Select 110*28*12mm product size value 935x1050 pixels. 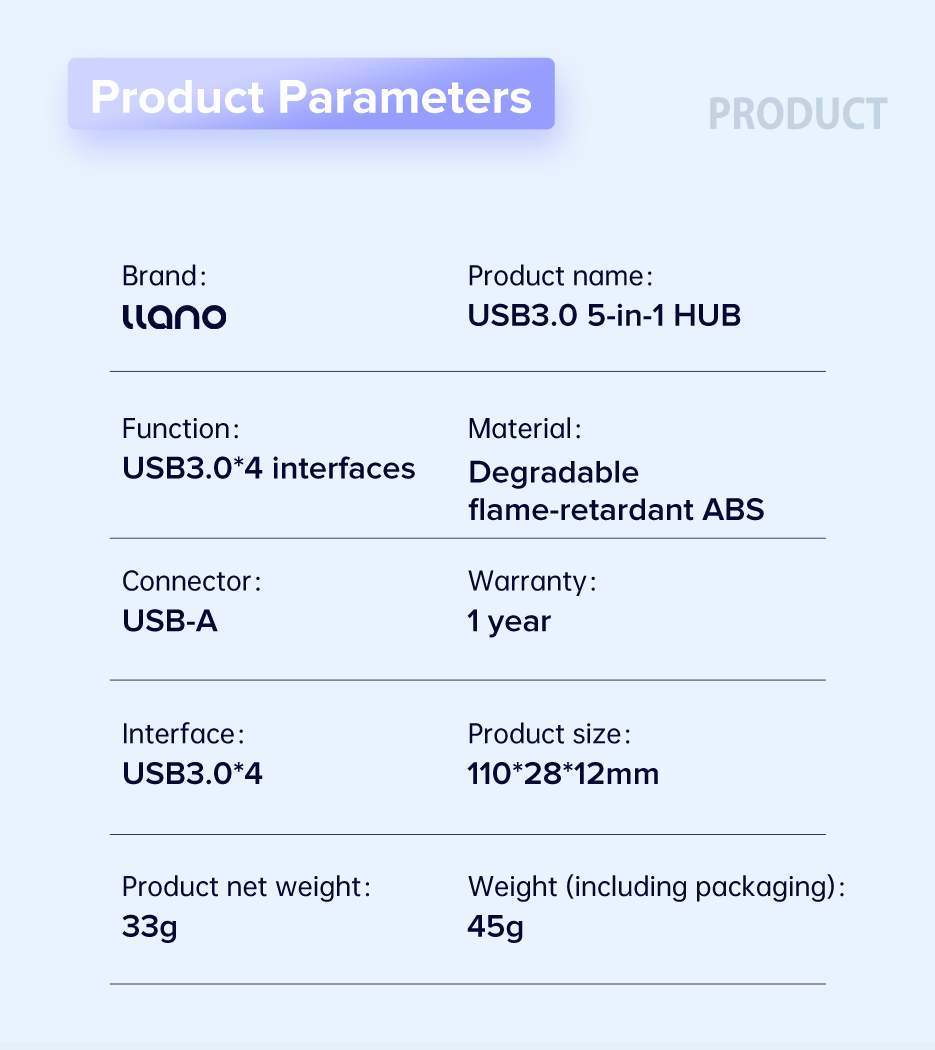[563, 773]
